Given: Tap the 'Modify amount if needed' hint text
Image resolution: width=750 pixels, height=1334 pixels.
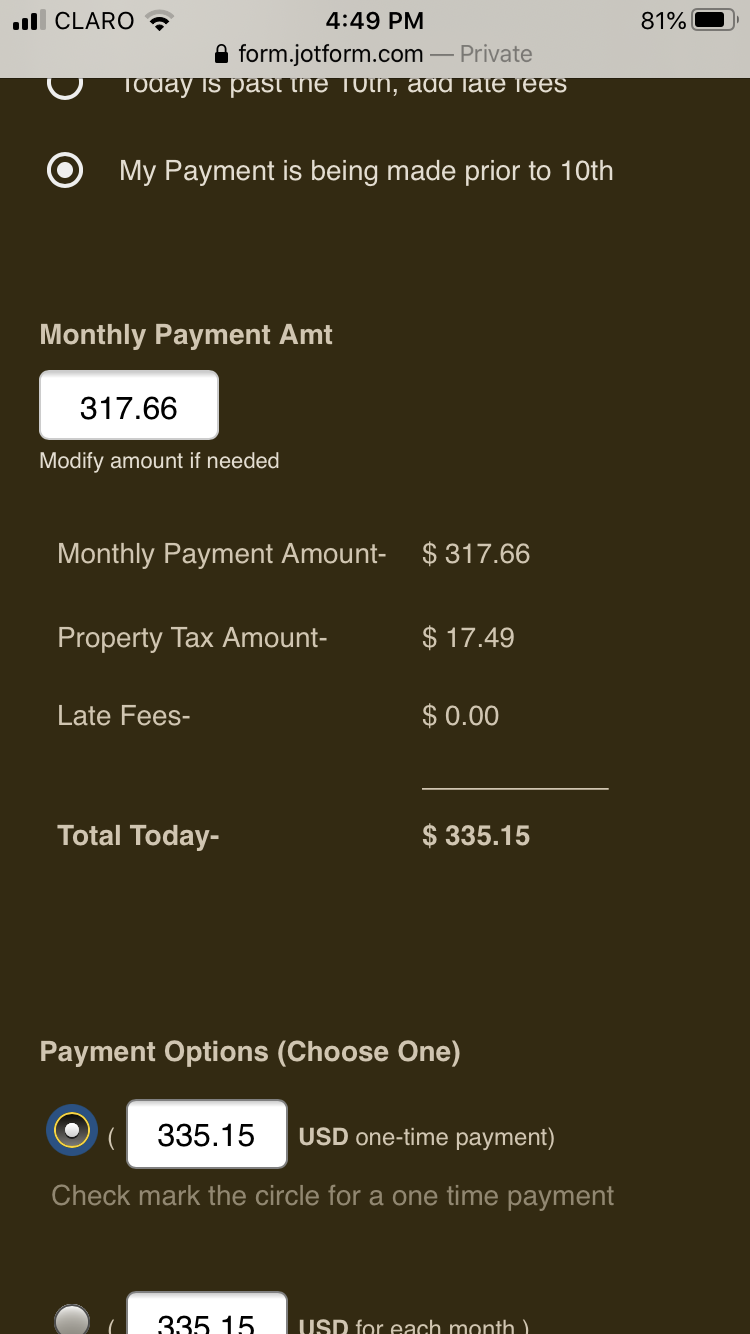Looking at the screenshot, I should 159,461.
